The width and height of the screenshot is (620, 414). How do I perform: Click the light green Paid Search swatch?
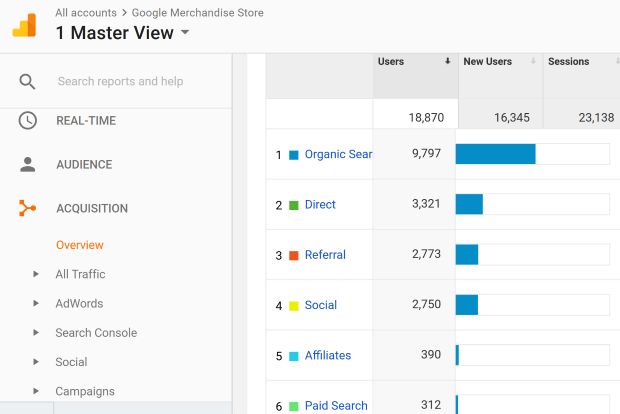pos(294,406)
